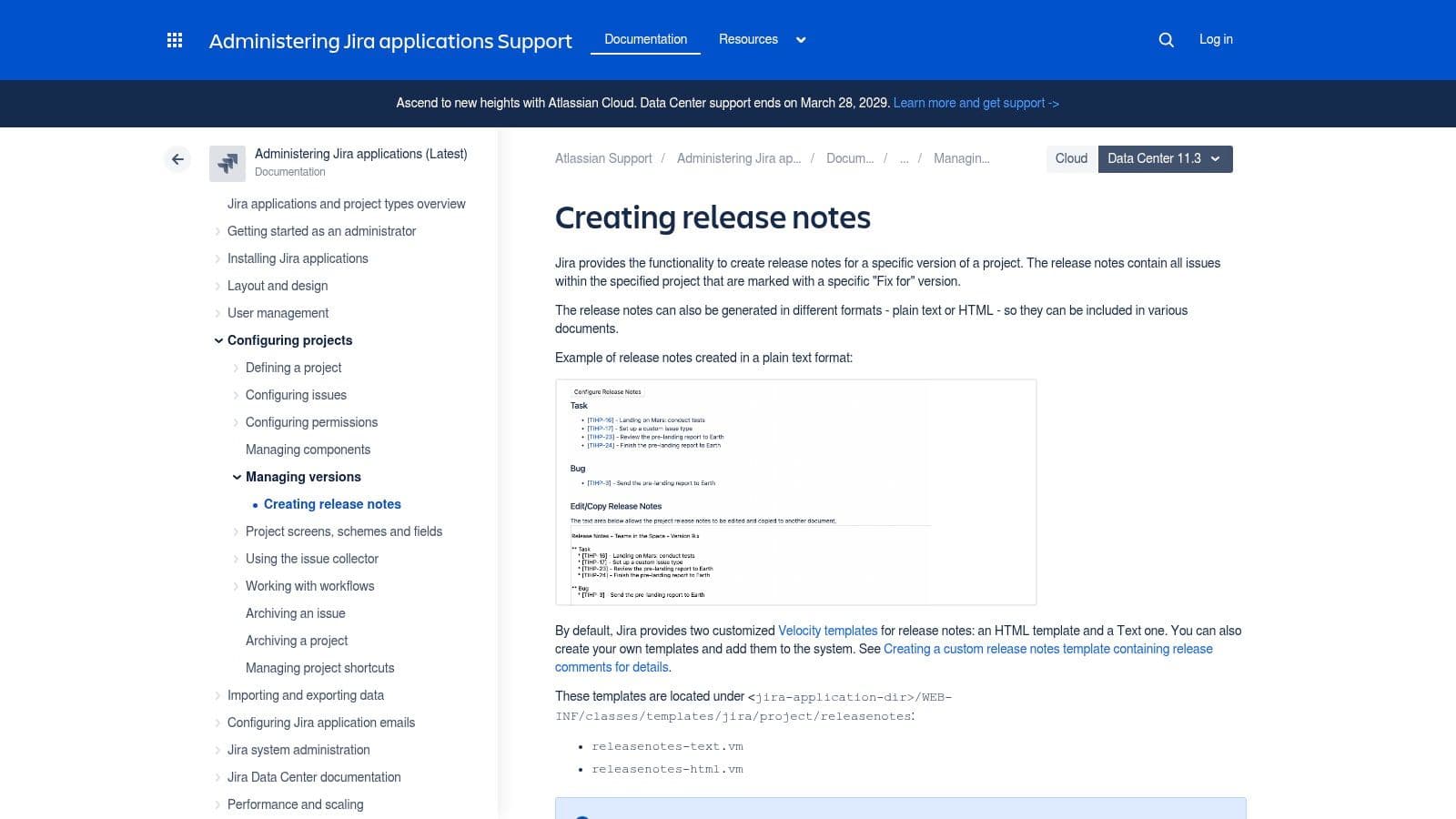This screenshot has height=819, width=1456.
Task: Expand Installing Jira applications section
Action: coord(218,258)
